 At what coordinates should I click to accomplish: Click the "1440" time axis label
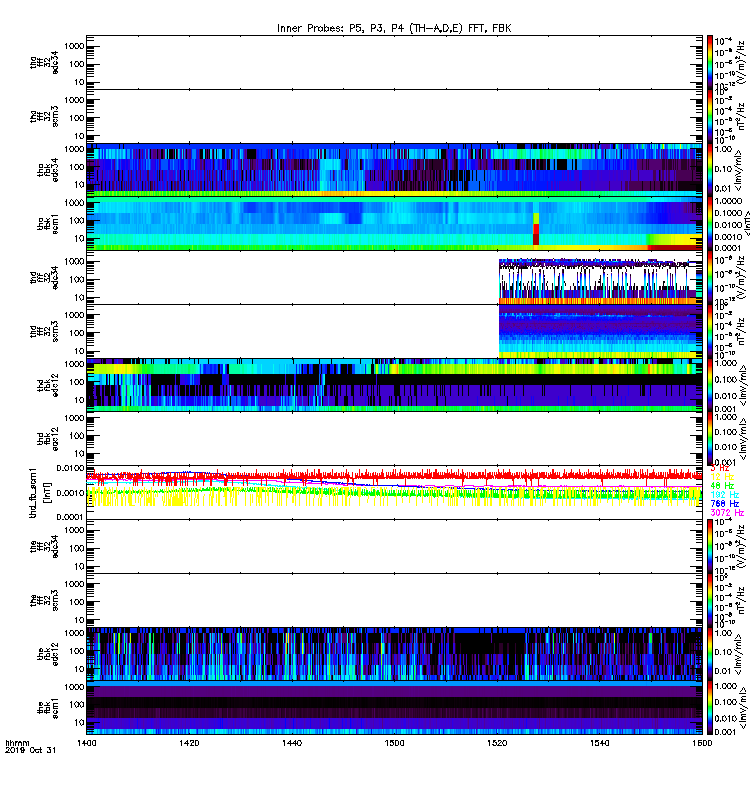(292, 743)
